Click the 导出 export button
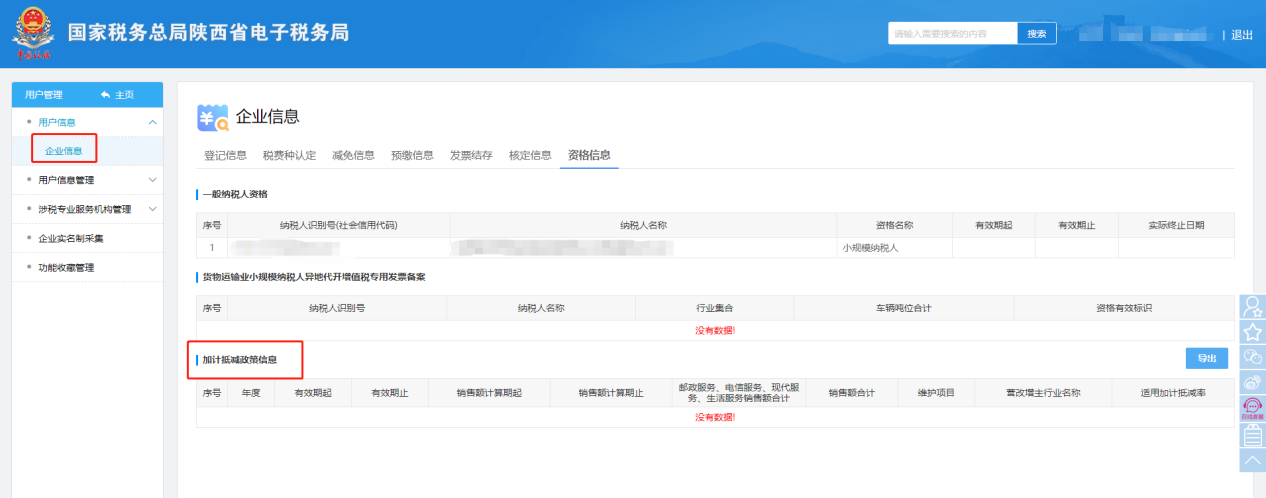This screenshot has height=498, width=1266. (x=1206, y=358)
